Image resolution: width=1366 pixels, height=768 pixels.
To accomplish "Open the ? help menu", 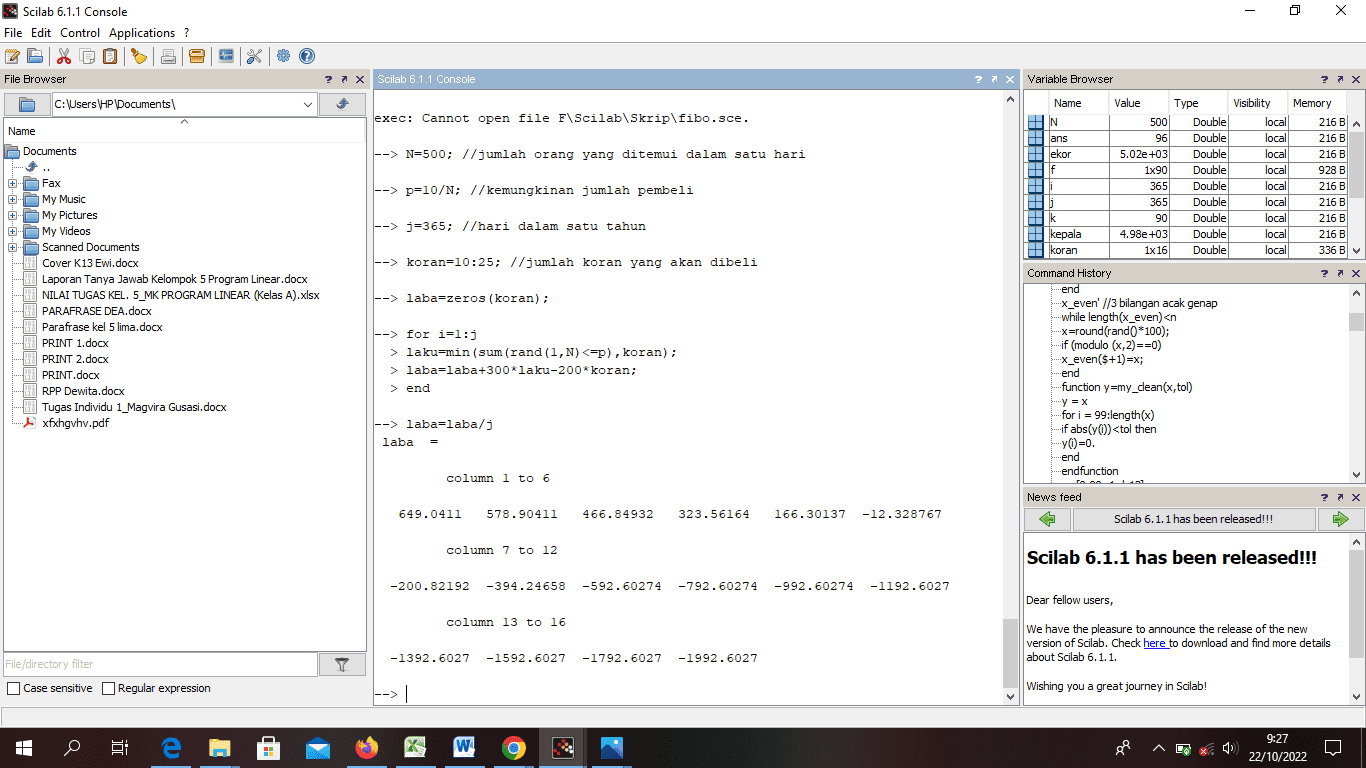I will pyautogui.click(x=186, y=33).
